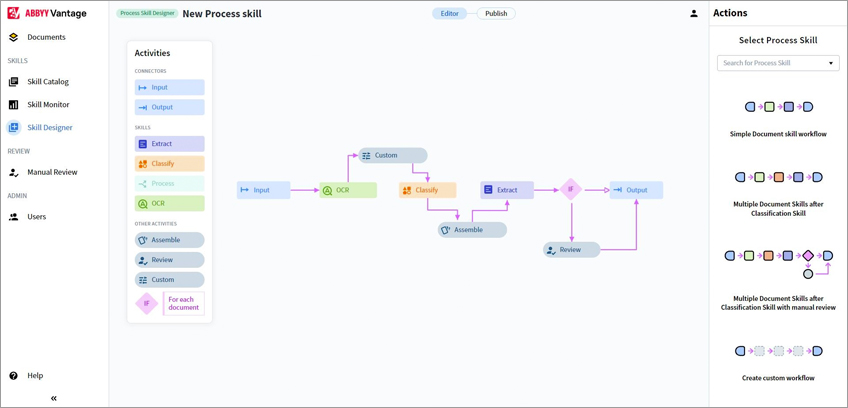Select the IF diamond in Activities panel
The height and width of the screenshot is (408, 848).
click(146, 304)
